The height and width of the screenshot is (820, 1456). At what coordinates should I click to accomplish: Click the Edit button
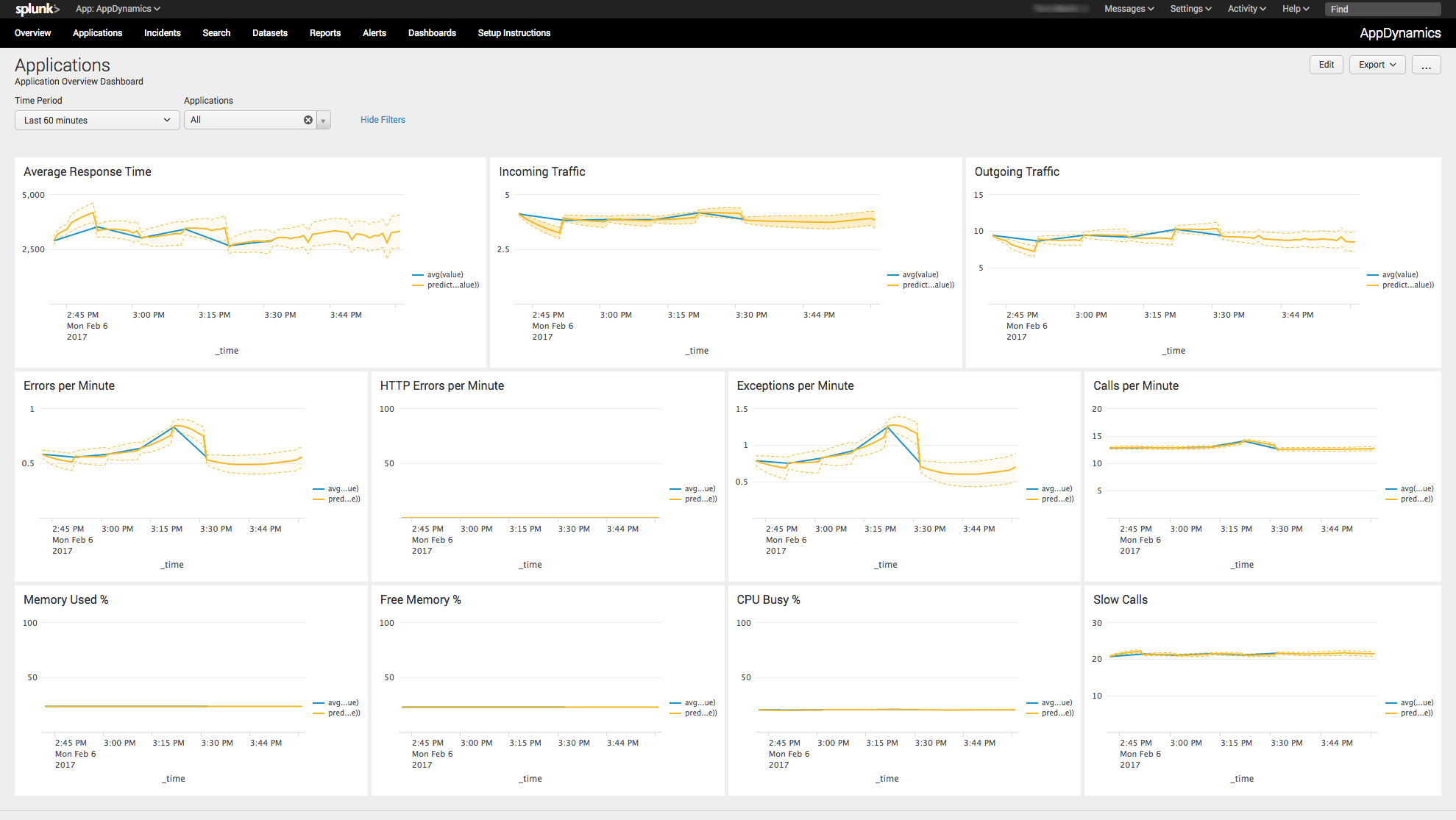pos(1326,65)
